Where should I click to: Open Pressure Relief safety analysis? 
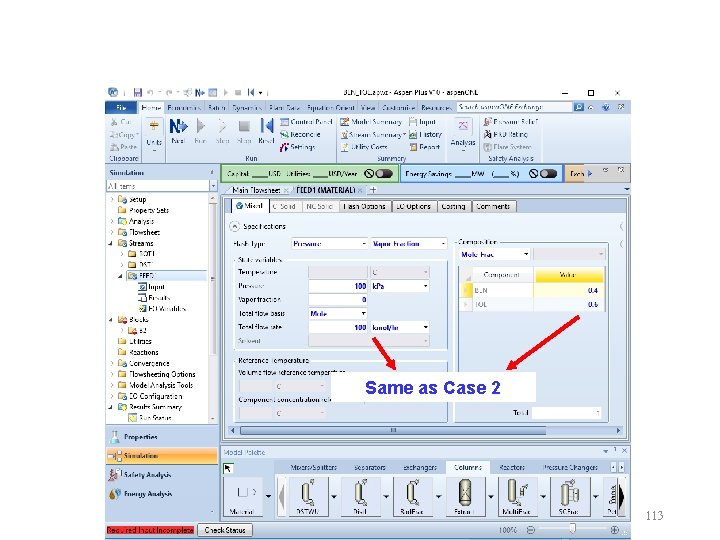pos(511,122)
